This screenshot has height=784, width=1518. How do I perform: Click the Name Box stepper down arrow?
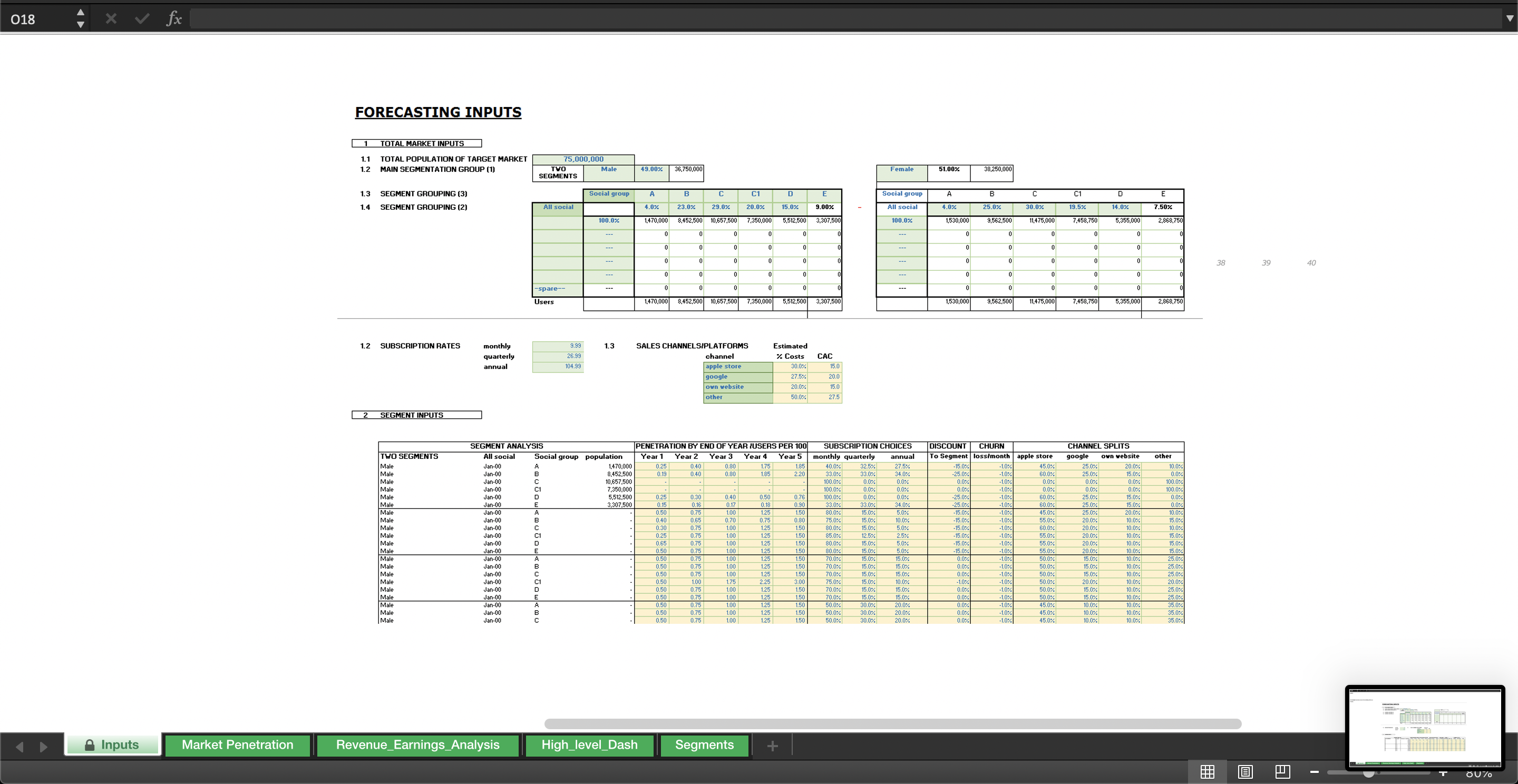(x=80, y=25)
